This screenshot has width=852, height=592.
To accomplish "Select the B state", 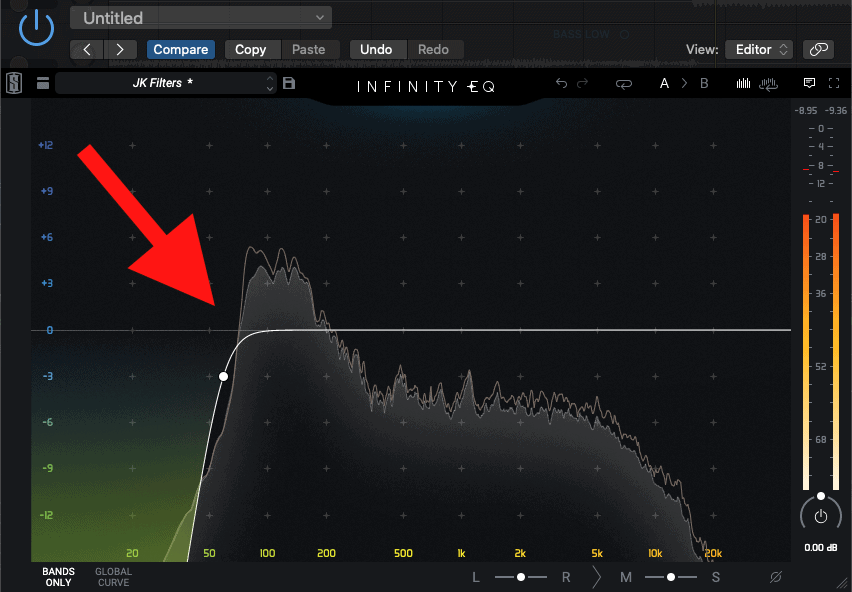I will 704,83.
